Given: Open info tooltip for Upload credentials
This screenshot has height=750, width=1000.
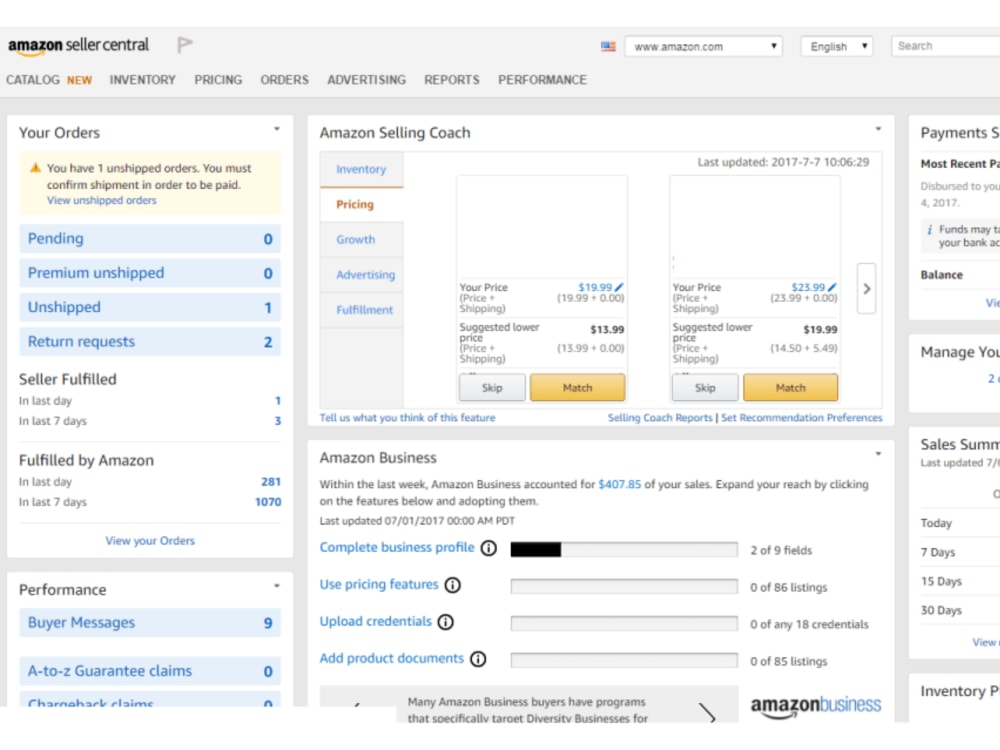Looking at the screenshot, I should pyautogui.click(x=445, y=622).
